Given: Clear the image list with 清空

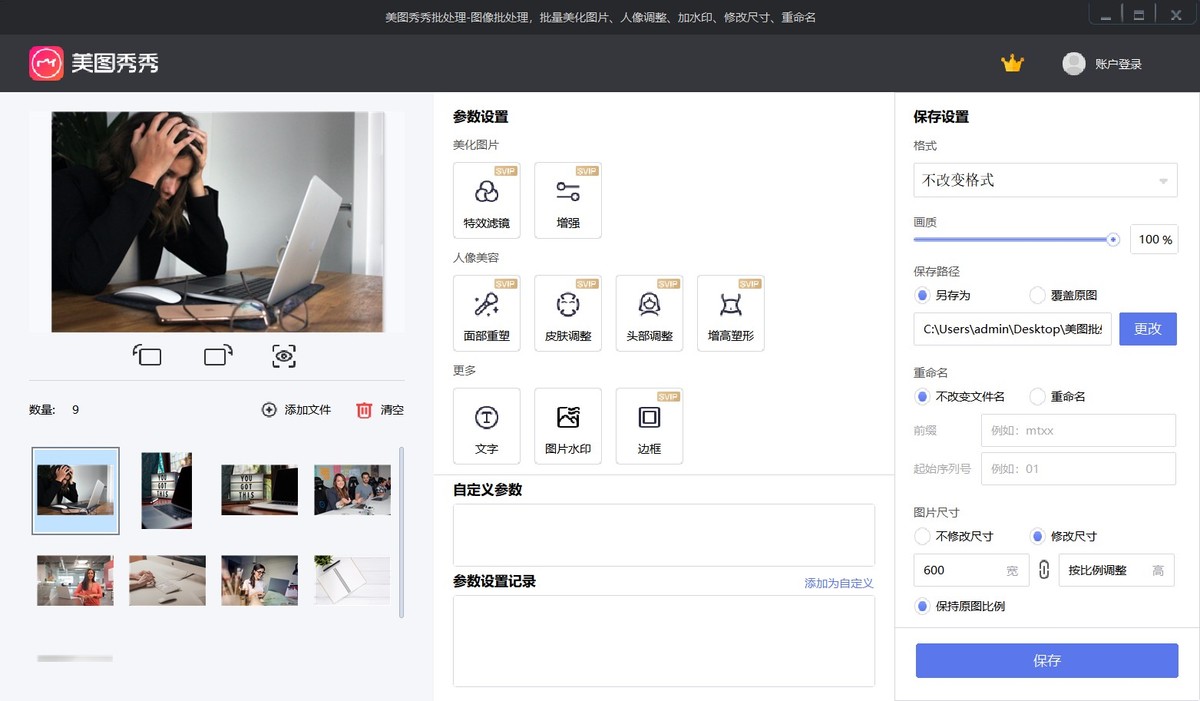Looking at the screenshot, I should [x=380, y=409].
